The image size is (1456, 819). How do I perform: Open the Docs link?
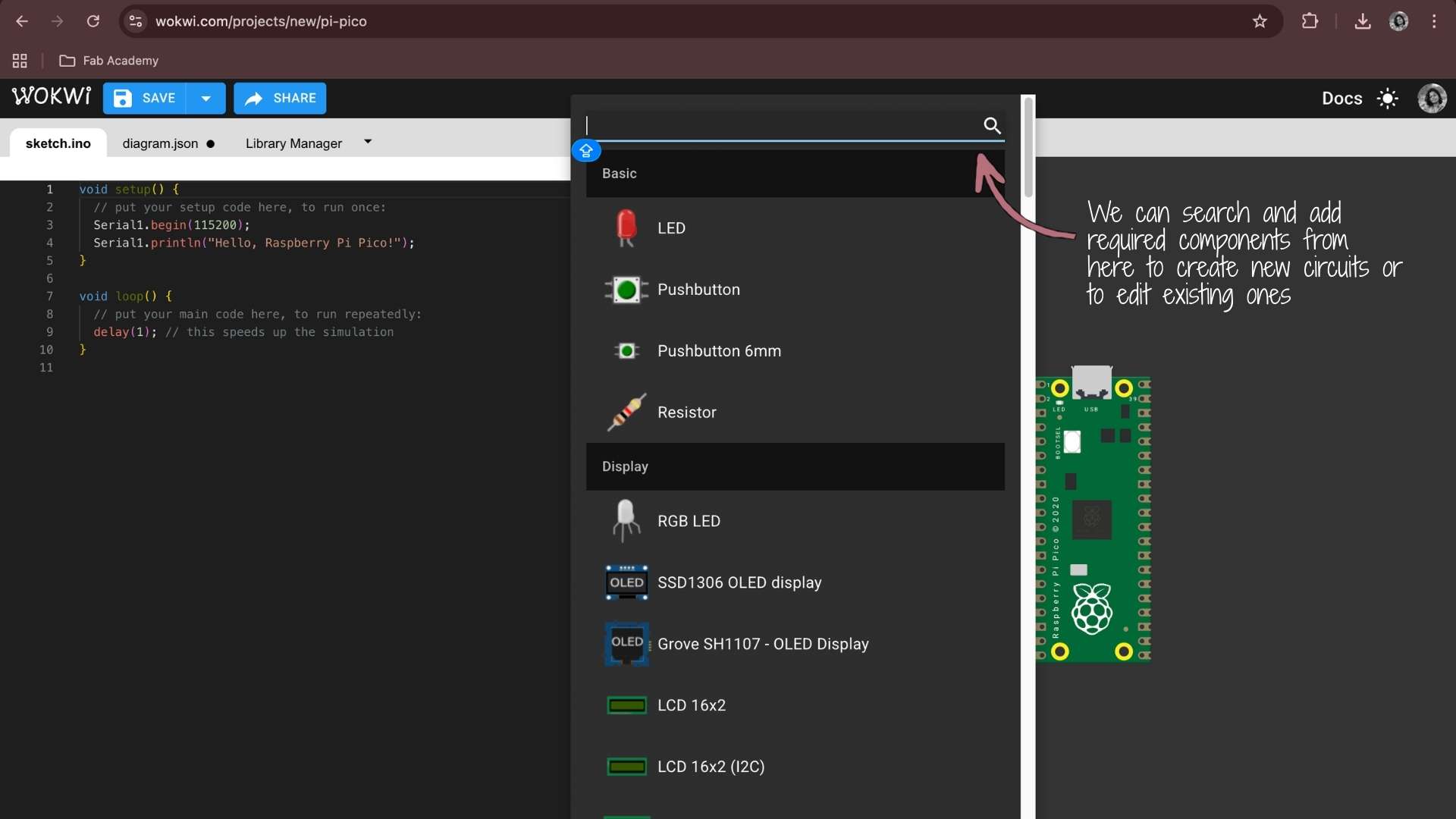coord(1341,99)
